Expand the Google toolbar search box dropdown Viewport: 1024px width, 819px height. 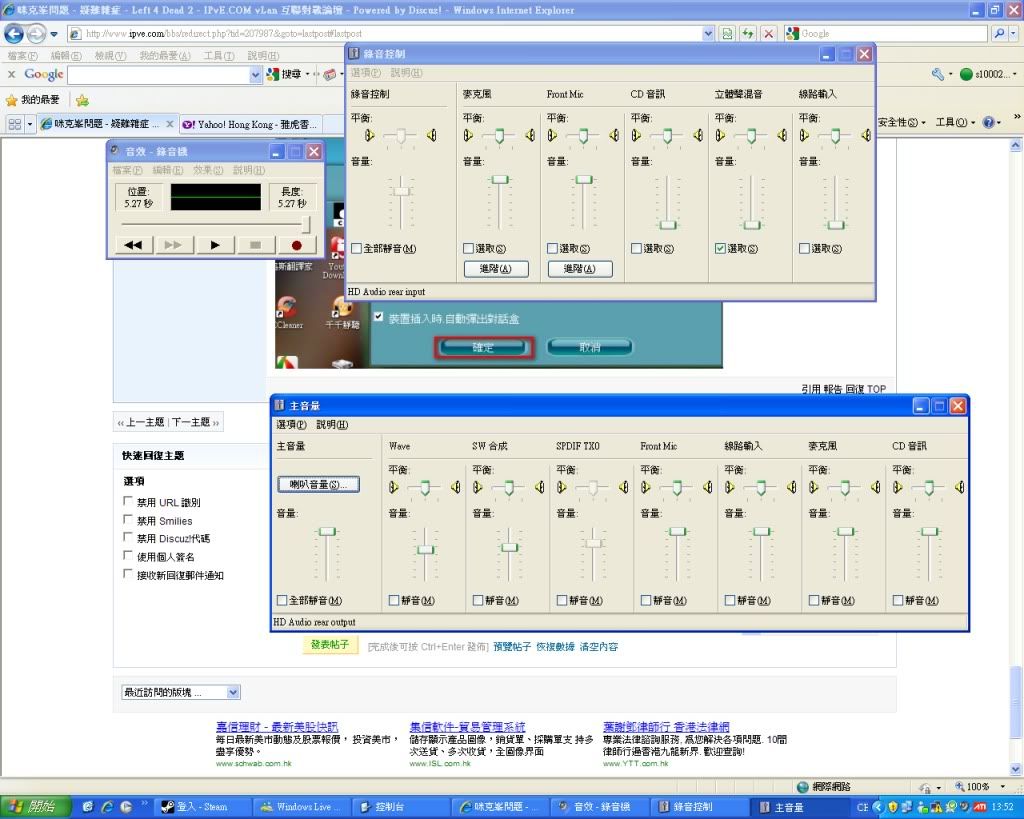point(256,75)
